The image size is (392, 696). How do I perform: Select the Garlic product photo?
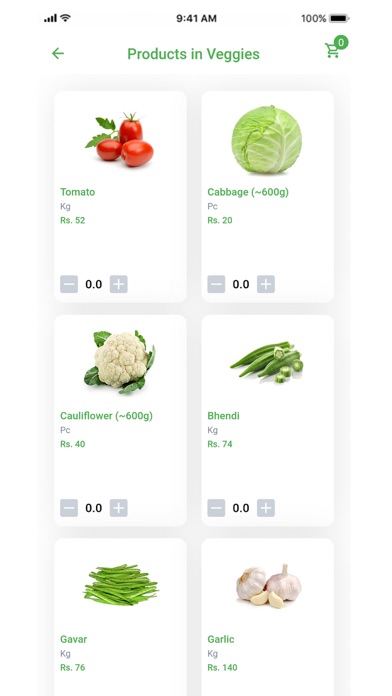[x=269, y=586]
